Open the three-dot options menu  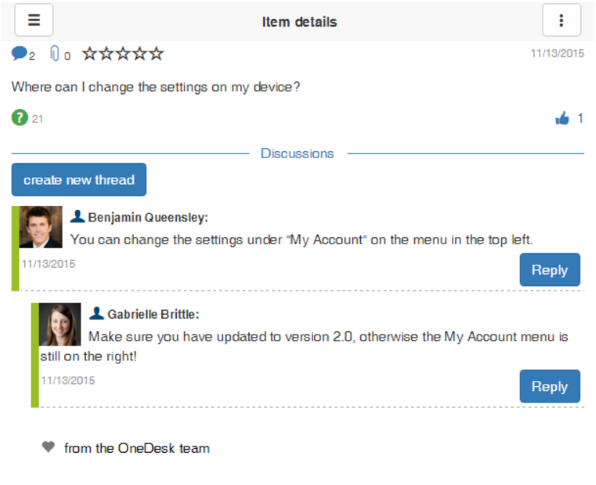pyautogui.click(x=561, y=20)
